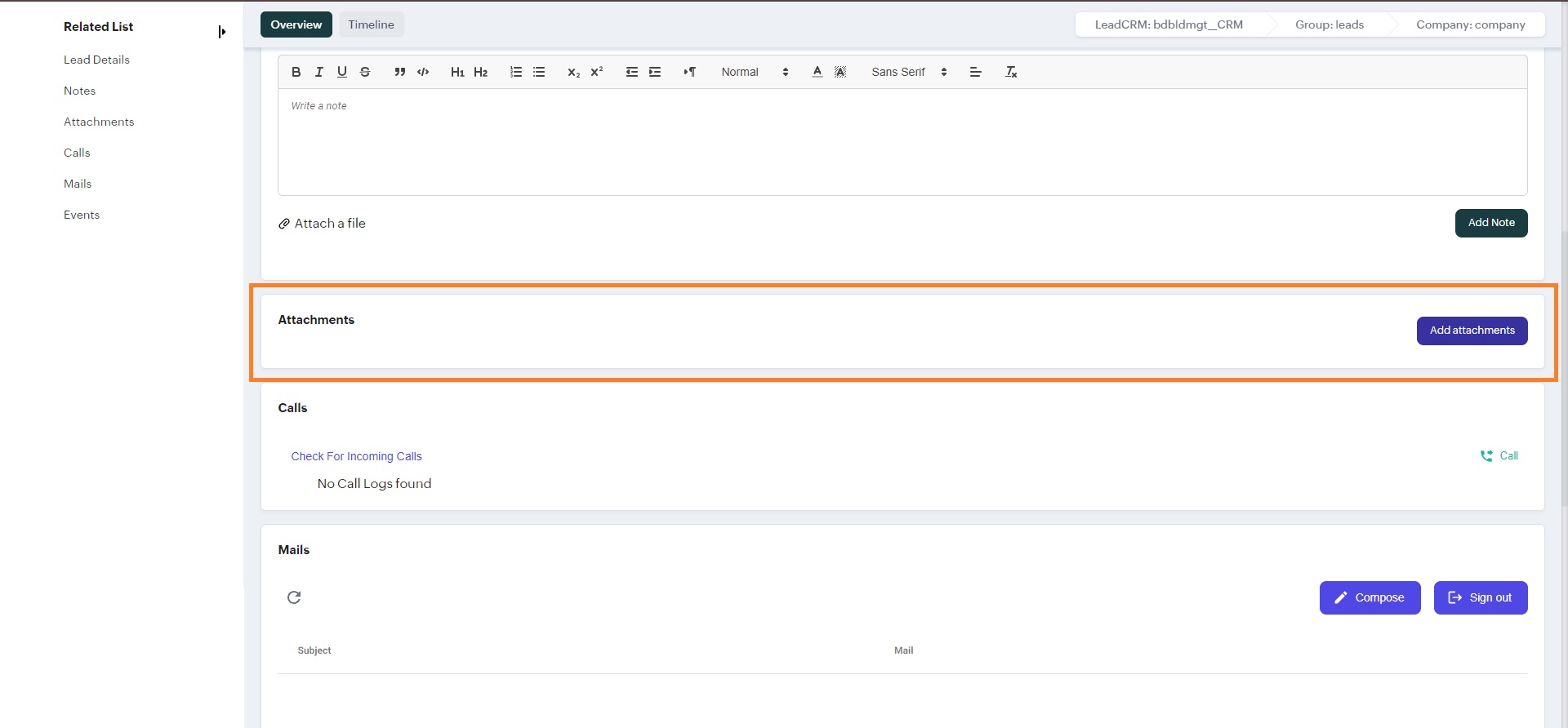
Task: Click the Company: company breadcrumb
Action: click(x=1470, y=24)
